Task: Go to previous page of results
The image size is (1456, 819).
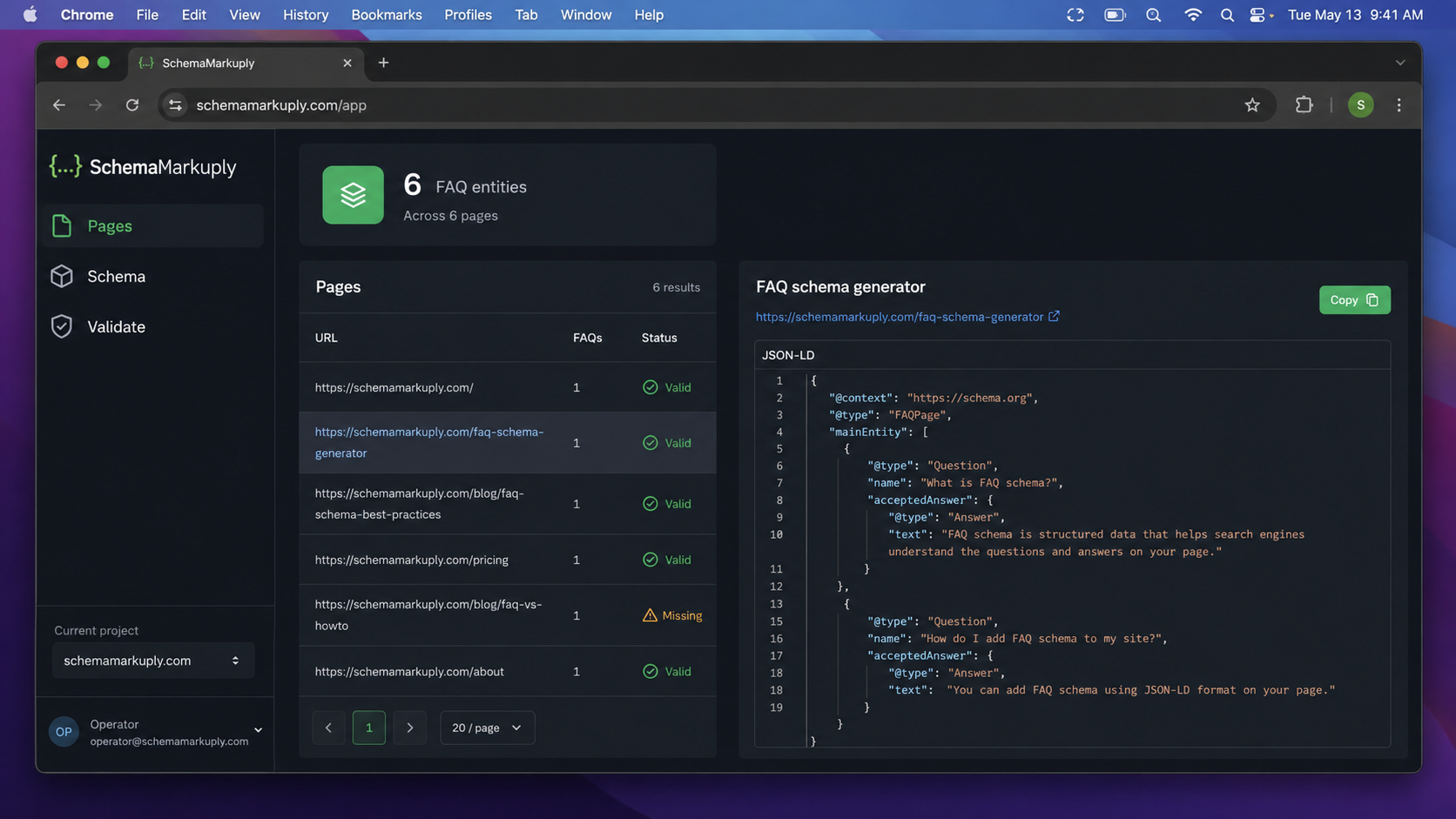Action: point(328,728)
